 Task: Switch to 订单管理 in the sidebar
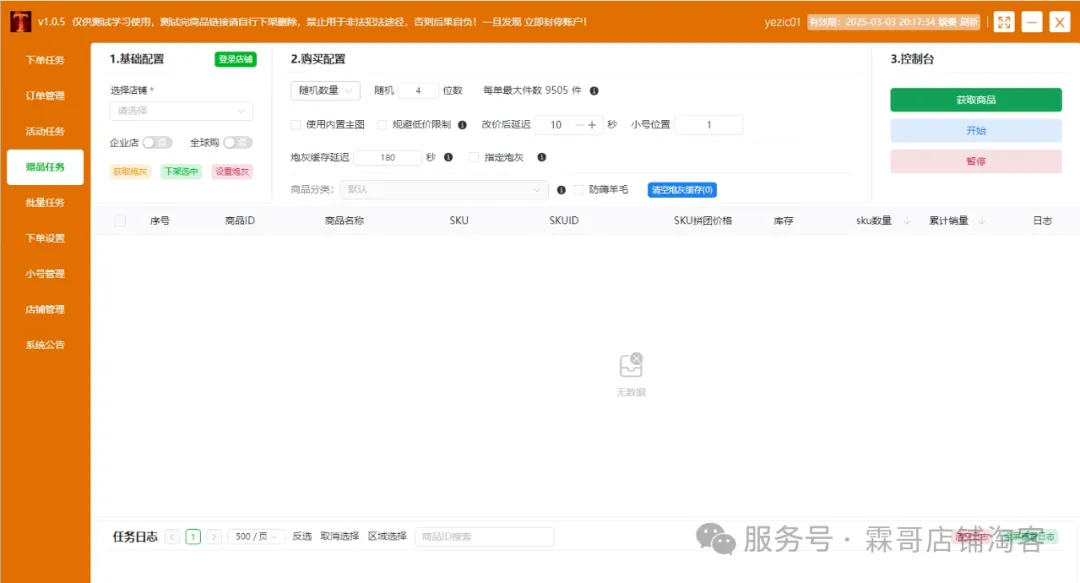point(45,96)
